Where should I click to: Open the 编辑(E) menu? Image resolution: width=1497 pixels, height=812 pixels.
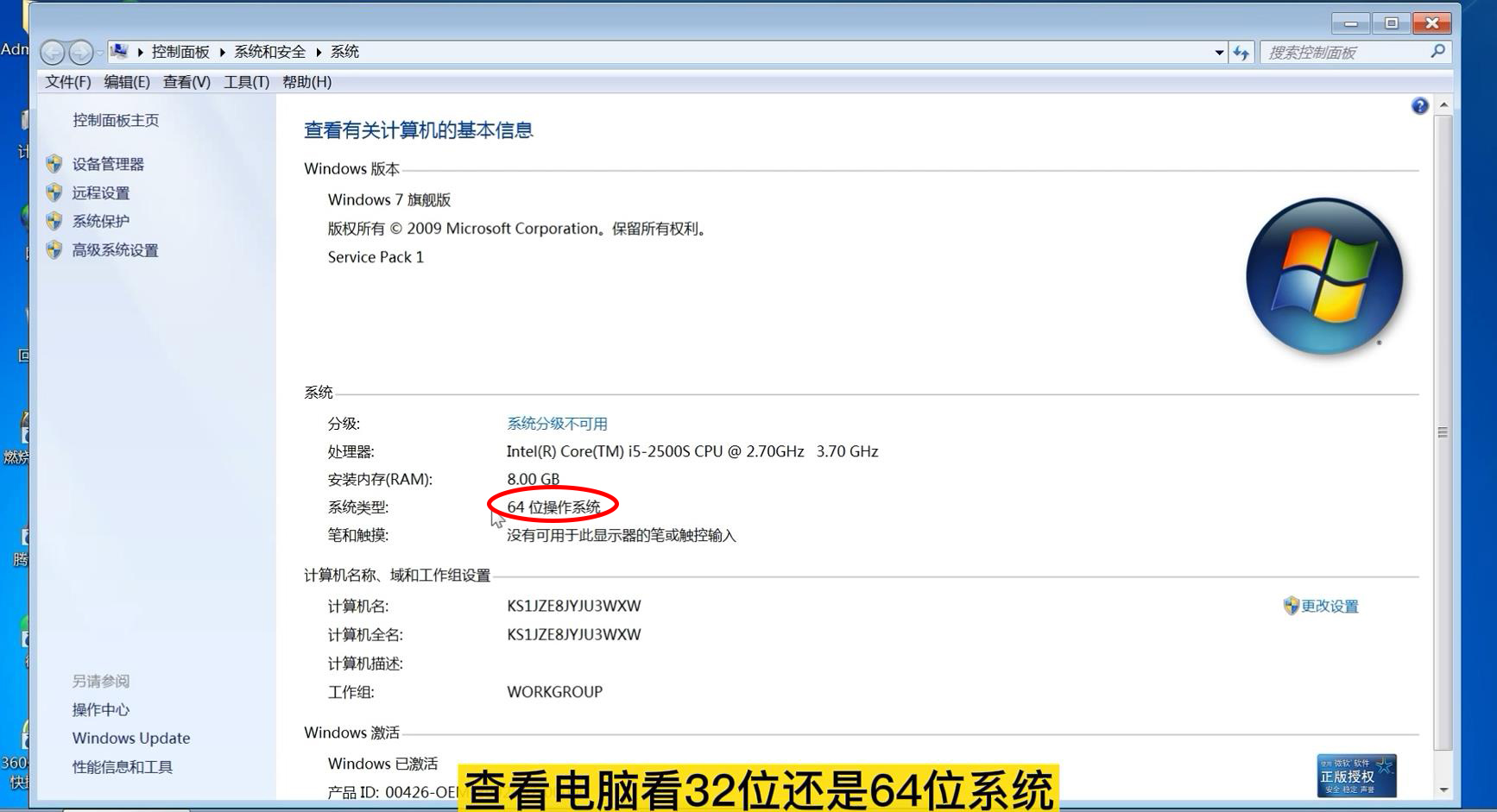(127, 82)
